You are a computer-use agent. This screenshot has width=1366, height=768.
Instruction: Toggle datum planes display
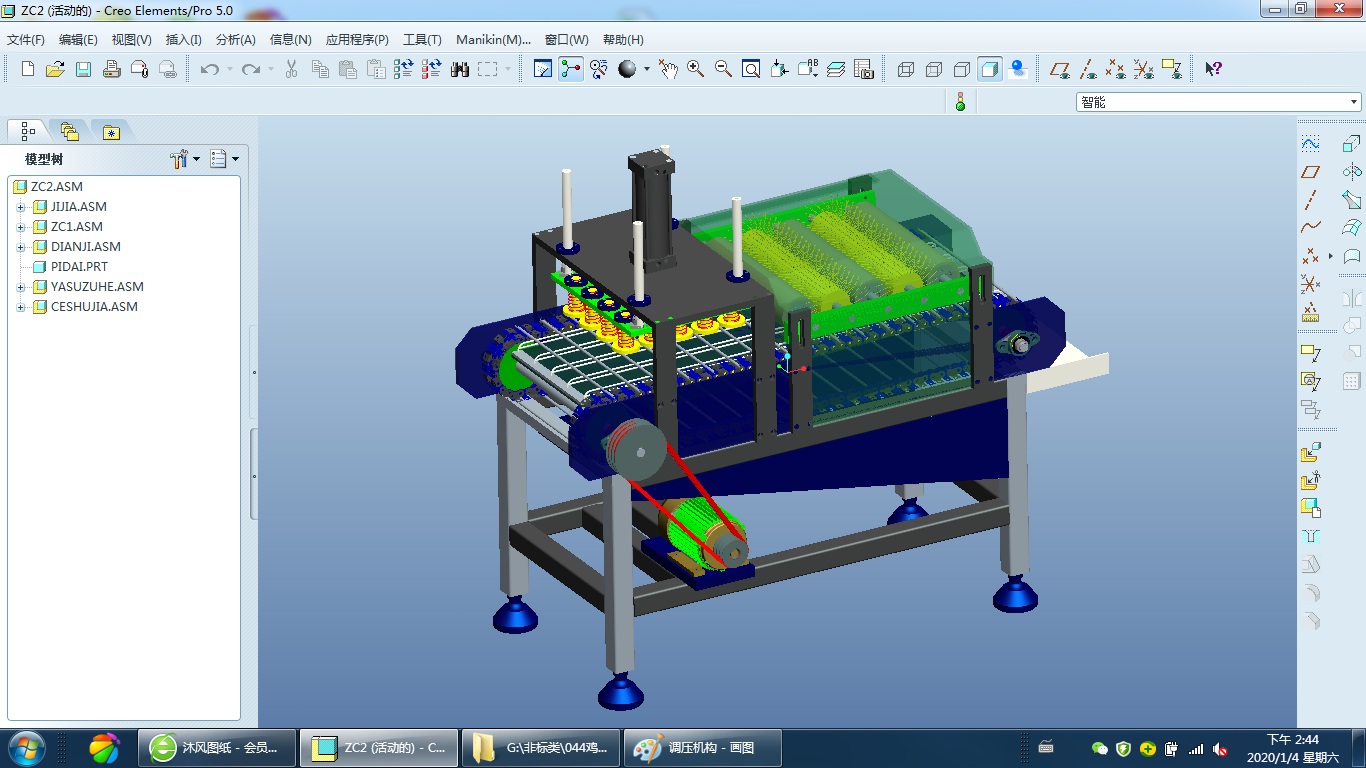[x=1059, y=69]
